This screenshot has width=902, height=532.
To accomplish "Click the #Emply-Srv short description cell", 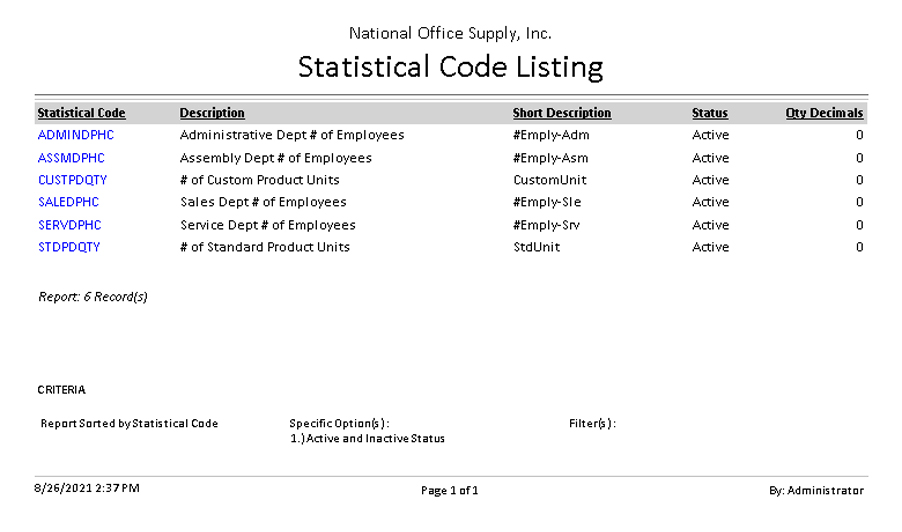I will pos(546,225).
